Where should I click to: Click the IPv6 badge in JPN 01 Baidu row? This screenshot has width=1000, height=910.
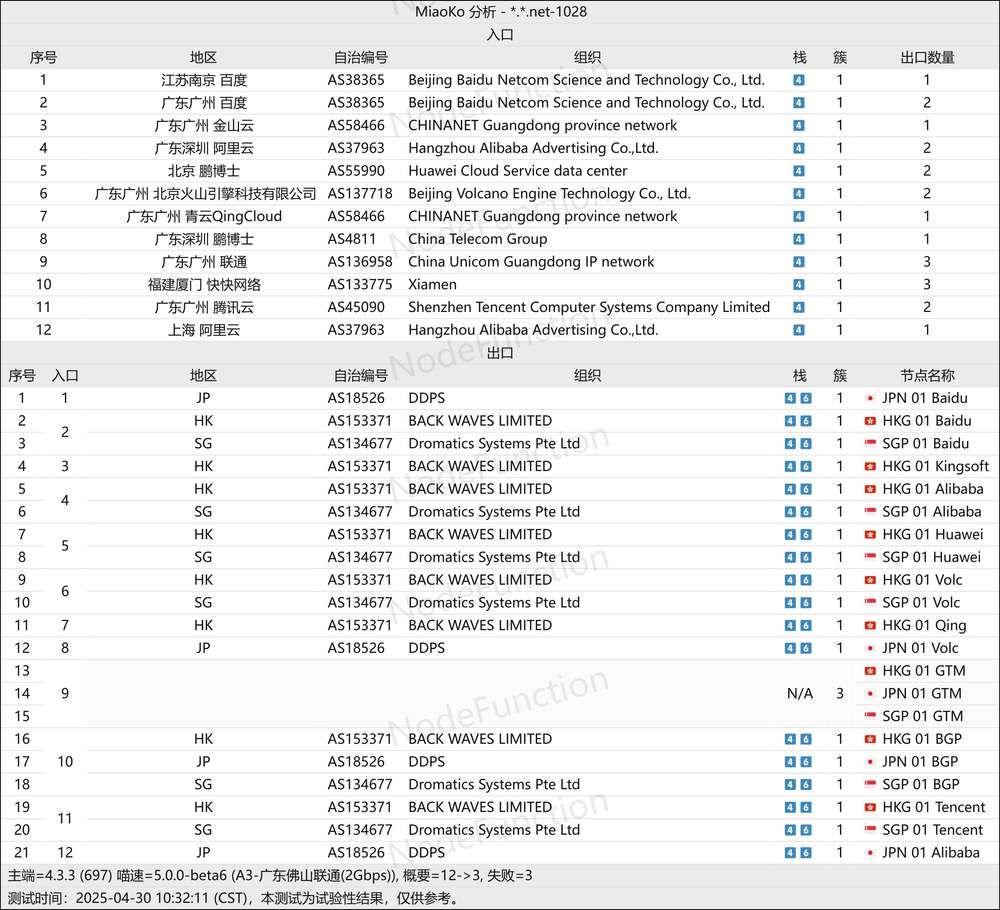click(806, 399)
